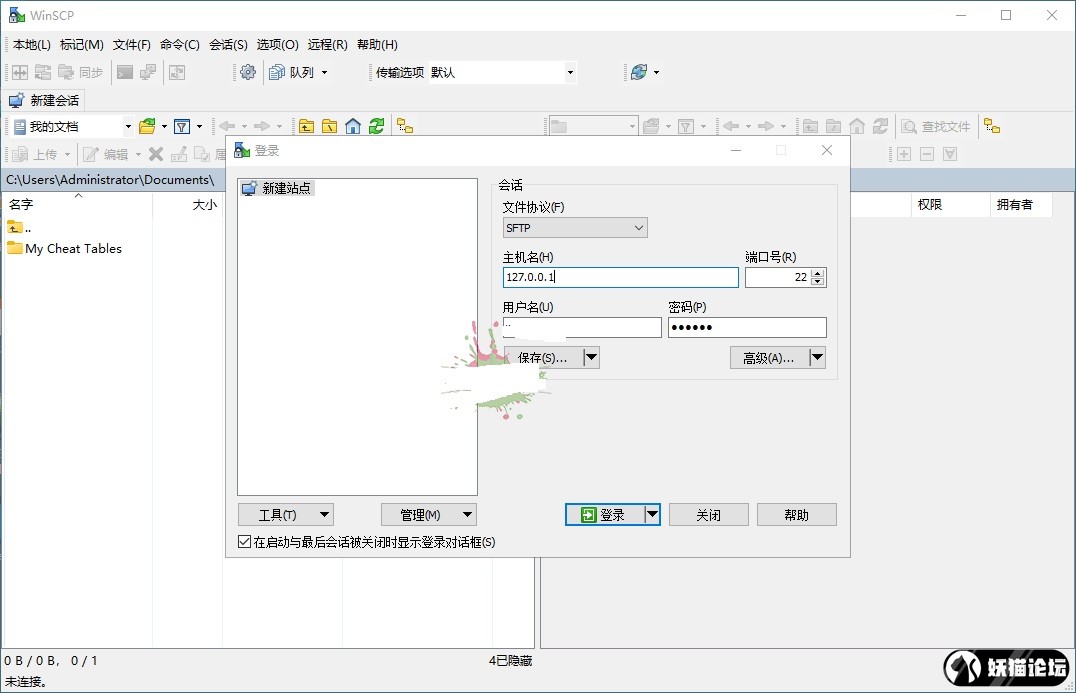
Task: Show local directory tree icon
Action: [x=405, y=126]
